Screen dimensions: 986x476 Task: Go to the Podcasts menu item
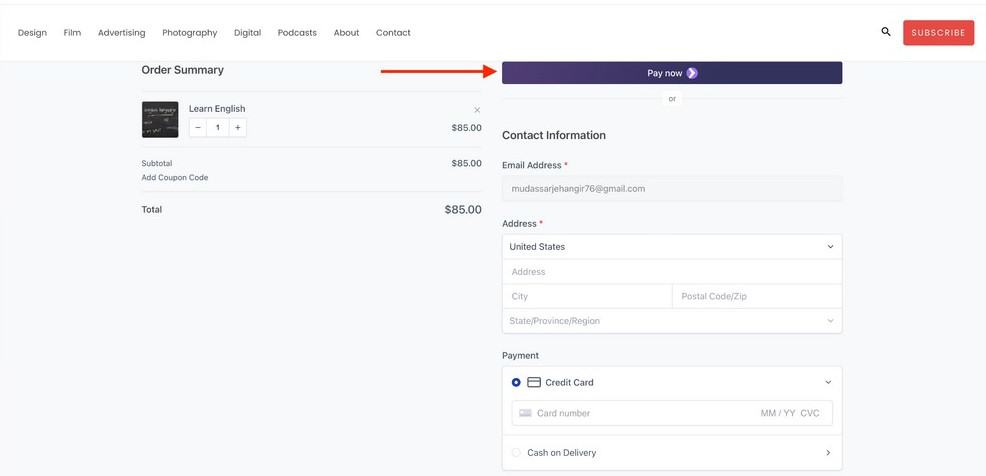click(297, 33)
